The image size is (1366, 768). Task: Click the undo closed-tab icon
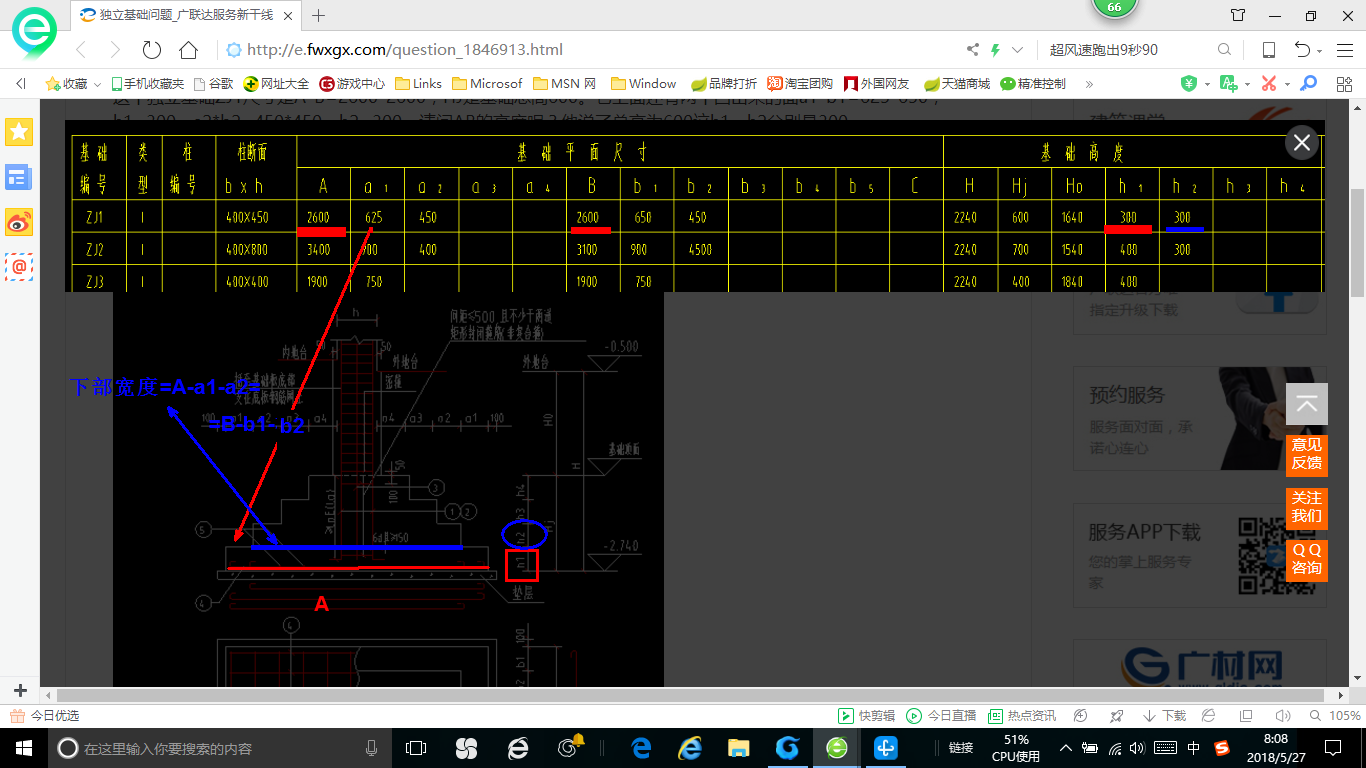tap(1302, 50)
